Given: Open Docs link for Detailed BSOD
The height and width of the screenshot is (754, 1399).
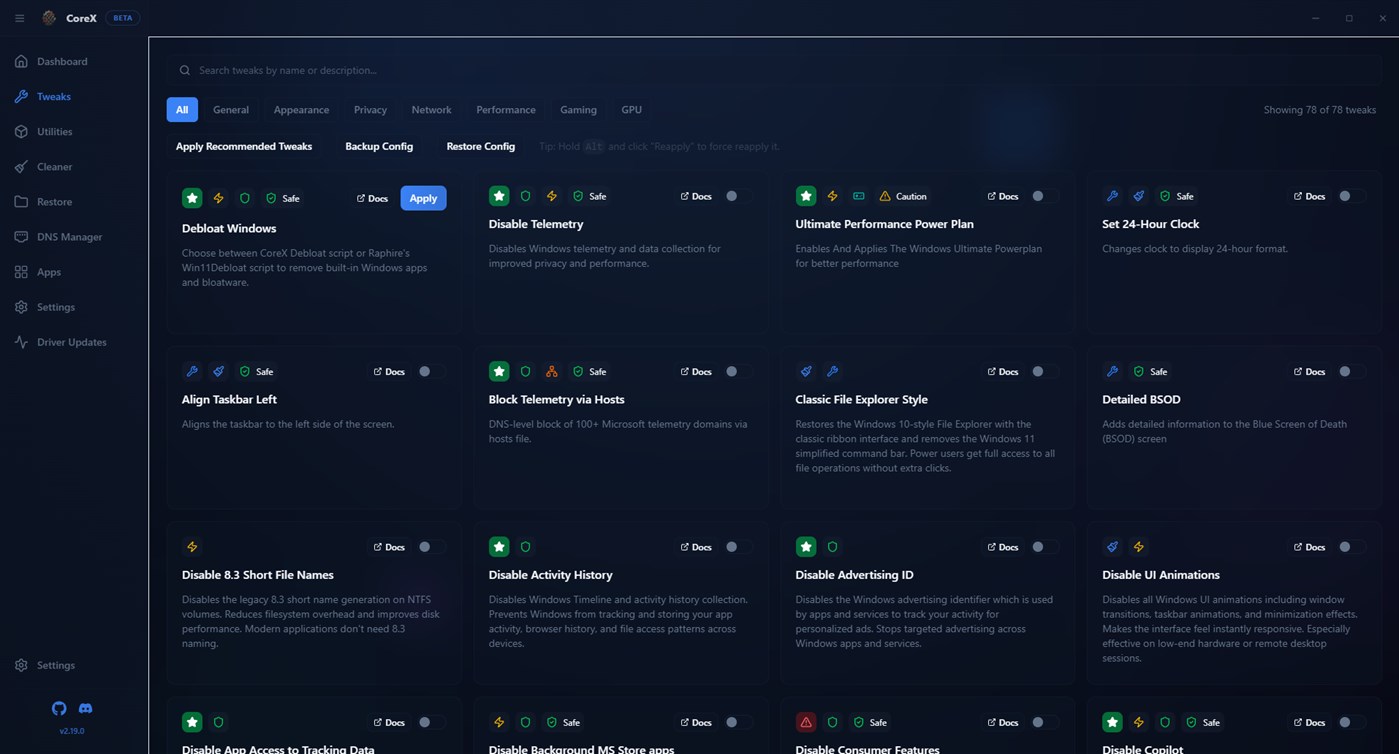Looking at the screenshot, I should (1309, 372).
